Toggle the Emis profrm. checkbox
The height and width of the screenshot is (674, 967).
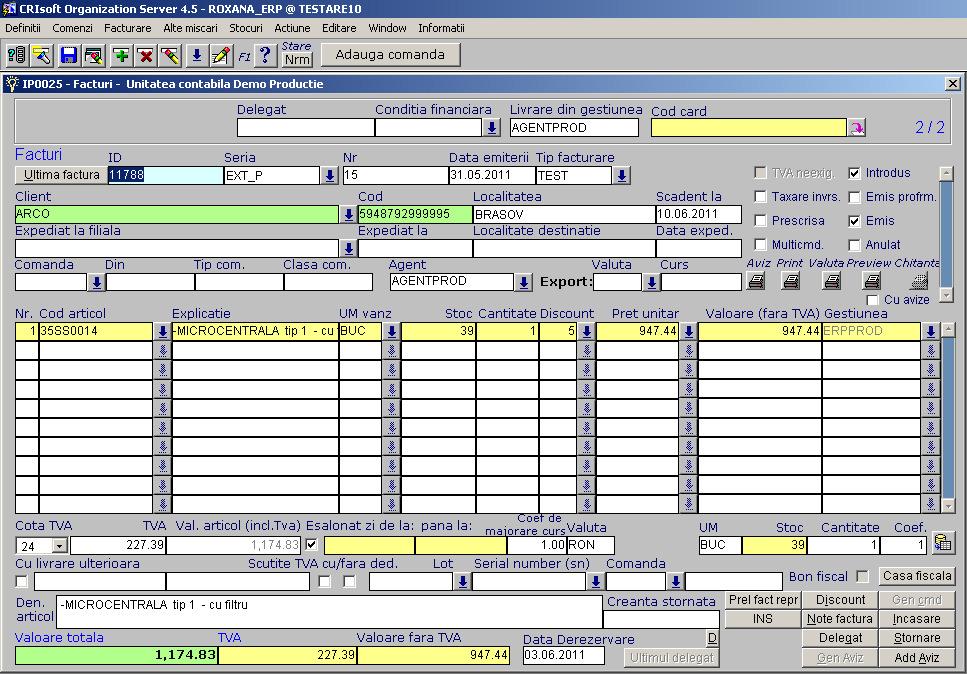(x=854, y=197)
